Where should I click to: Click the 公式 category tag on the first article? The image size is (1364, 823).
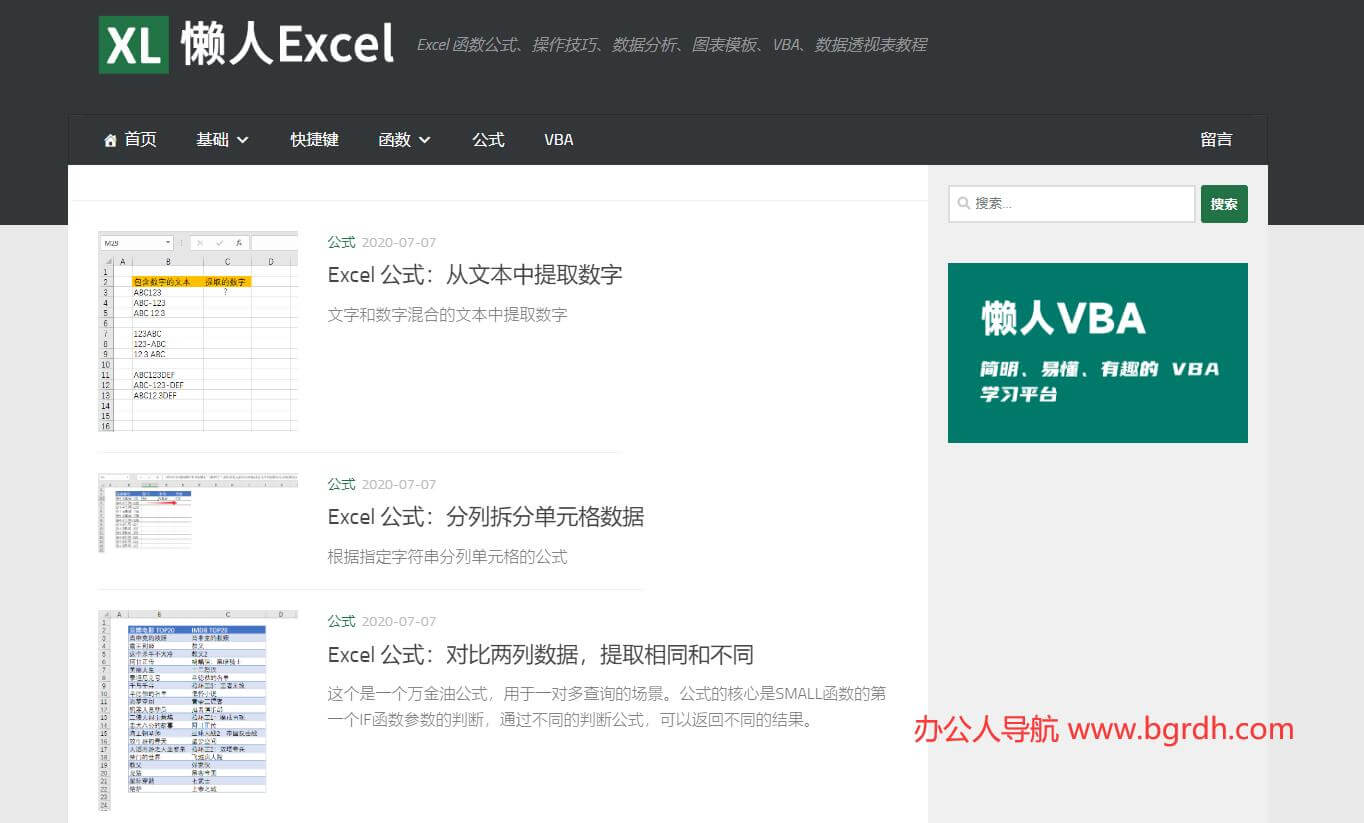[340, 242]
